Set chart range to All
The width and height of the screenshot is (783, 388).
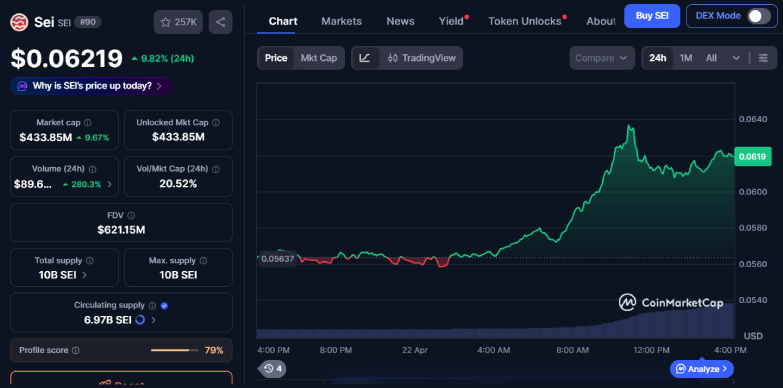(711, 58)
